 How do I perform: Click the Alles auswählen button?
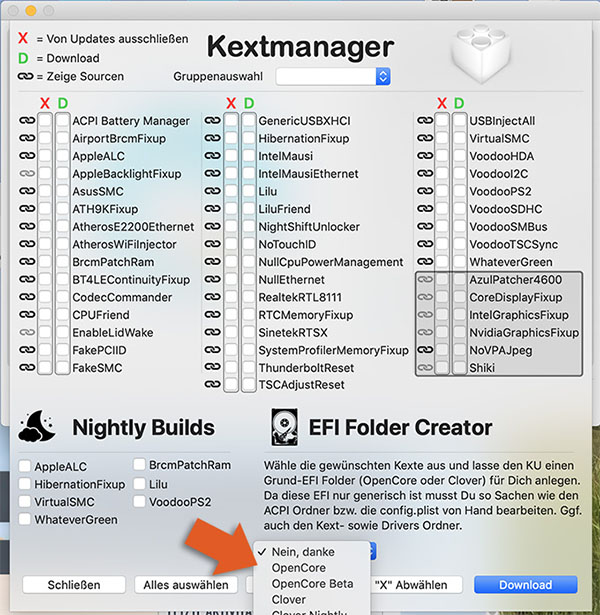pos(186,585)
